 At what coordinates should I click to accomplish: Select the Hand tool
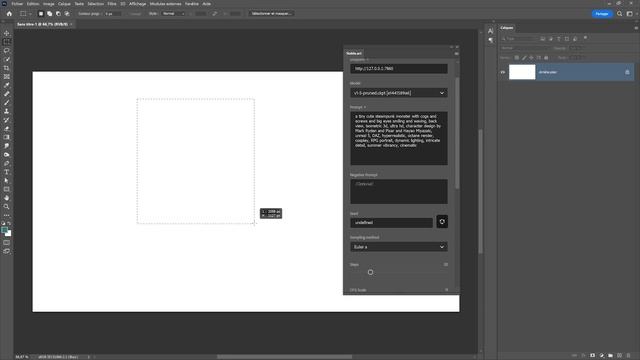(x=7, y=198)
